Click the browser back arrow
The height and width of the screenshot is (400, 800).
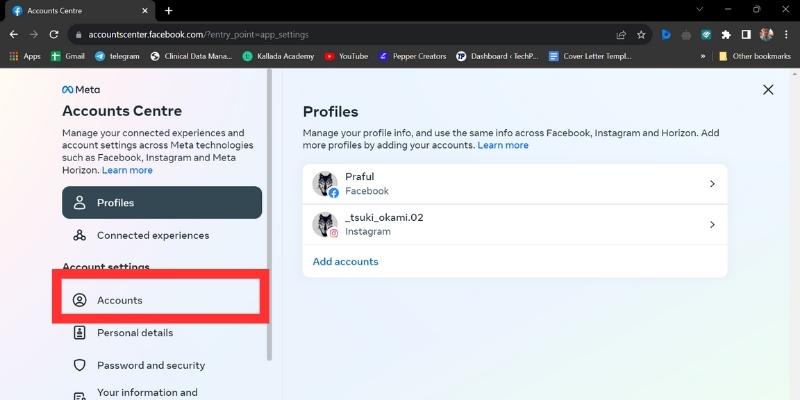coord(14,35)
